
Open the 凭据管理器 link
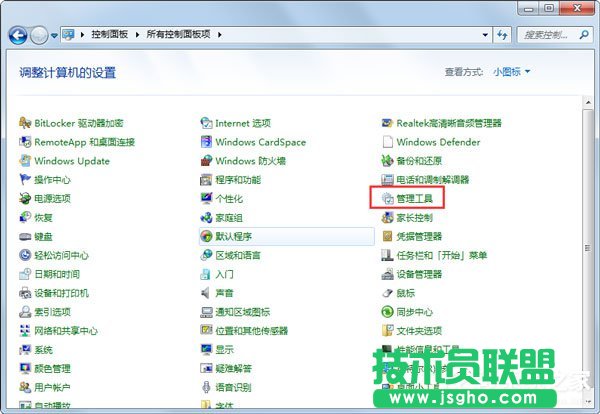click(419, 236)
